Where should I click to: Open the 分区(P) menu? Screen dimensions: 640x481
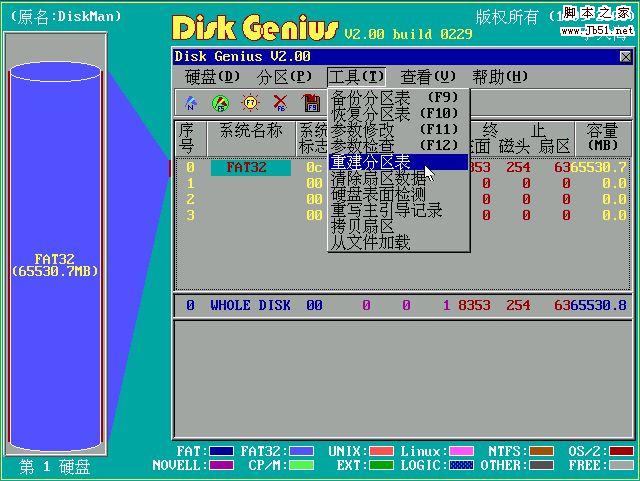(x=285, y=77)
